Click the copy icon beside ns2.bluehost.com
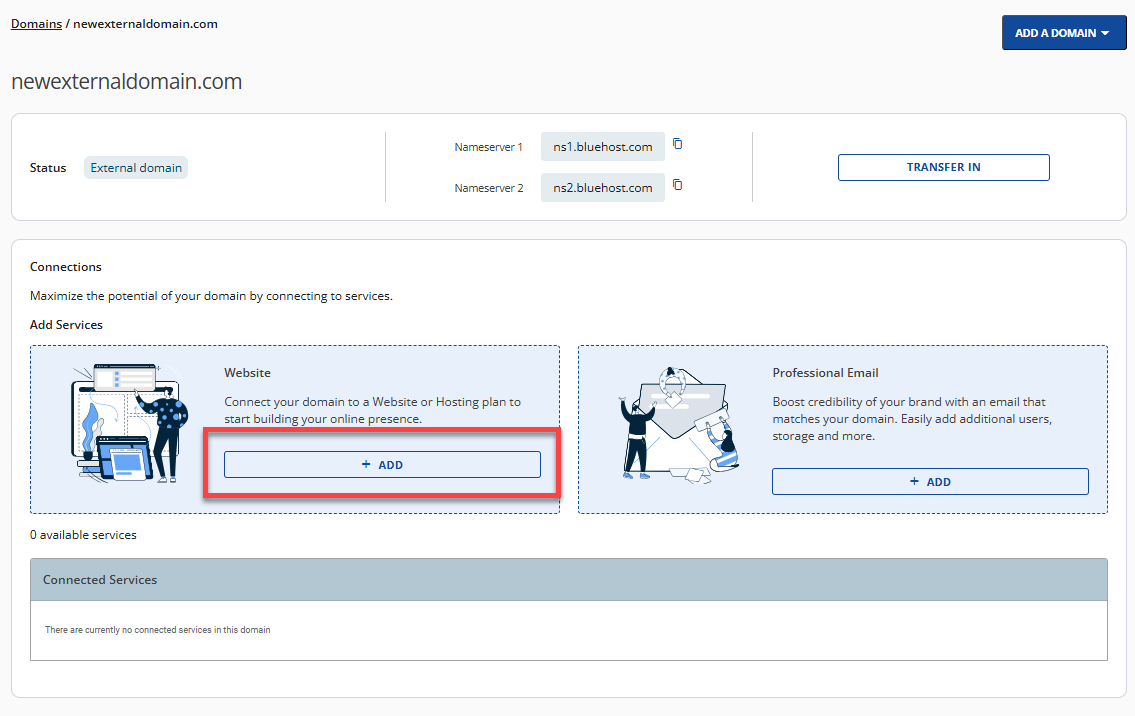Viewport: 1135px width, 716px height. [677, 185]
